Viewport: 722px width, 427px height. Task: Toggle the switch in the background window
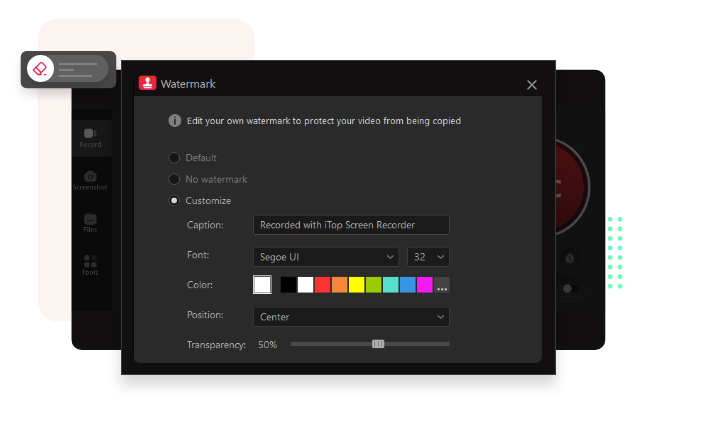click(x=570, y=289)
